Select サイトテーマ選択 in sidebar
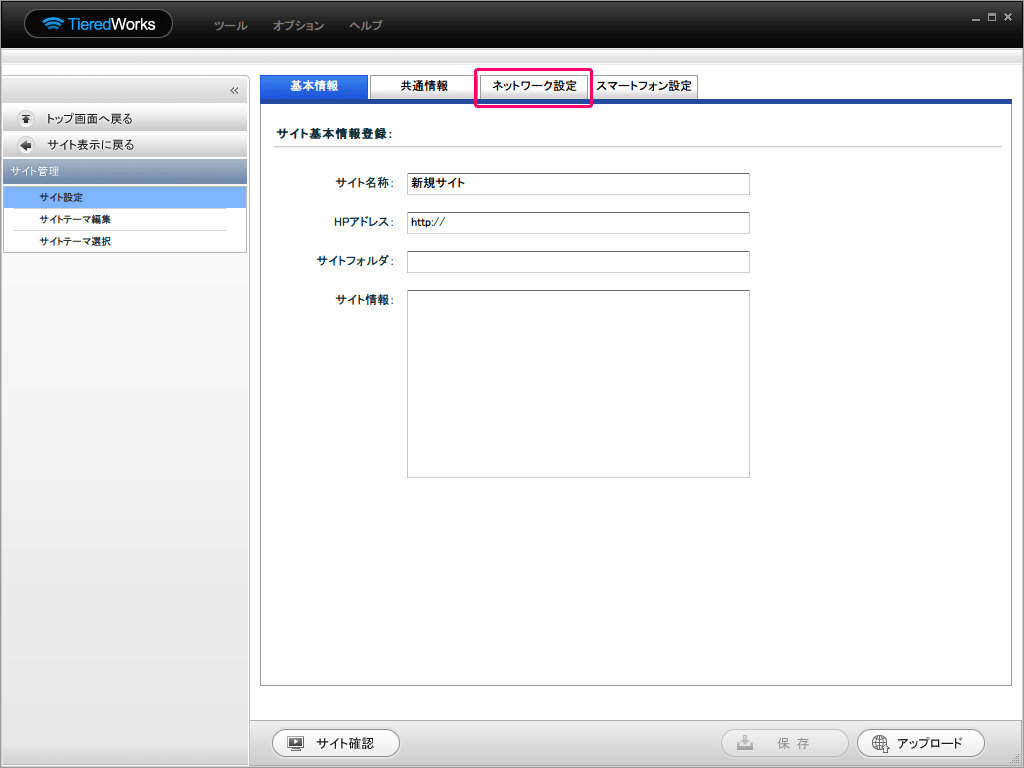 [75, 241]
